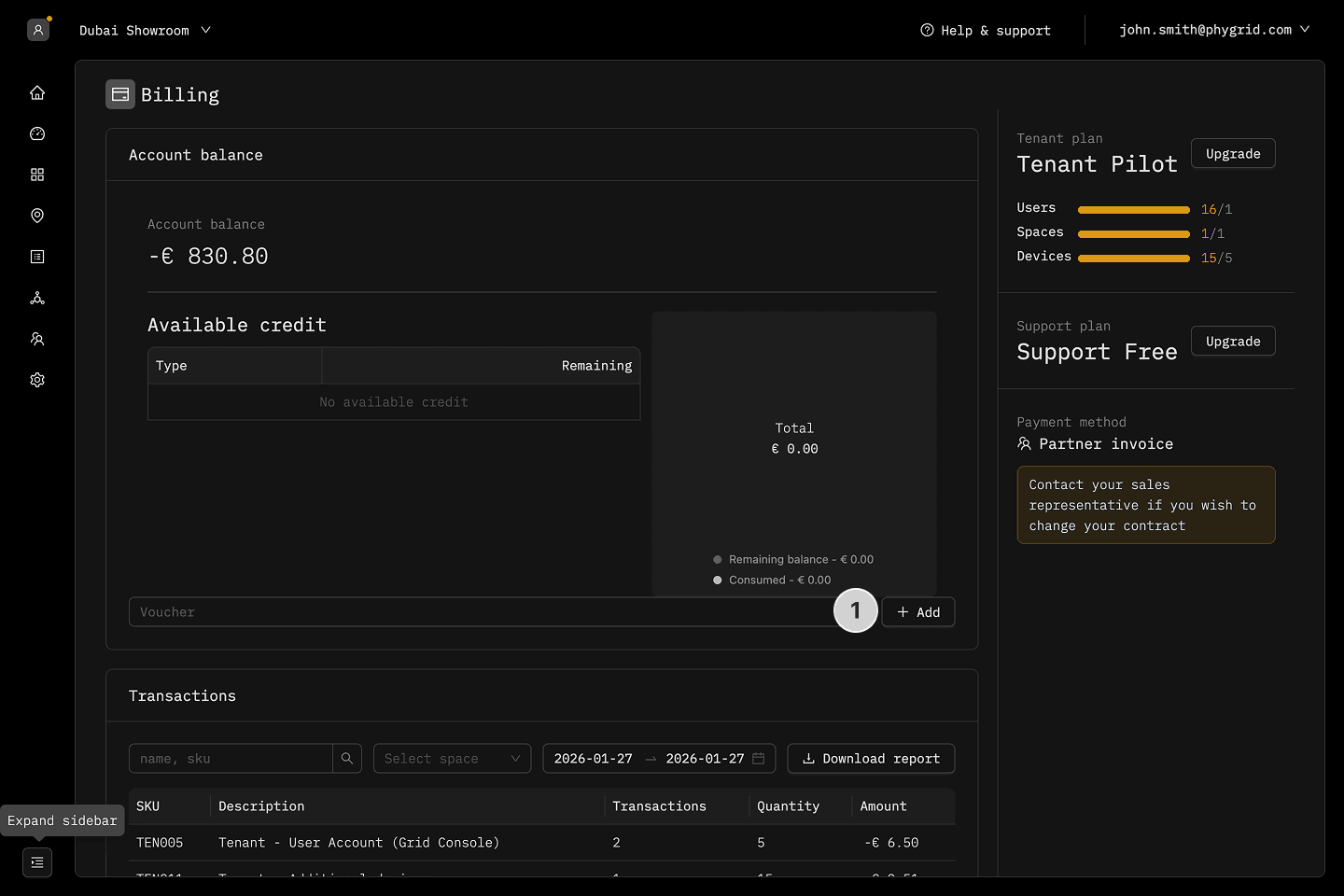Open settings gear in the sidebar

[37, 380]
